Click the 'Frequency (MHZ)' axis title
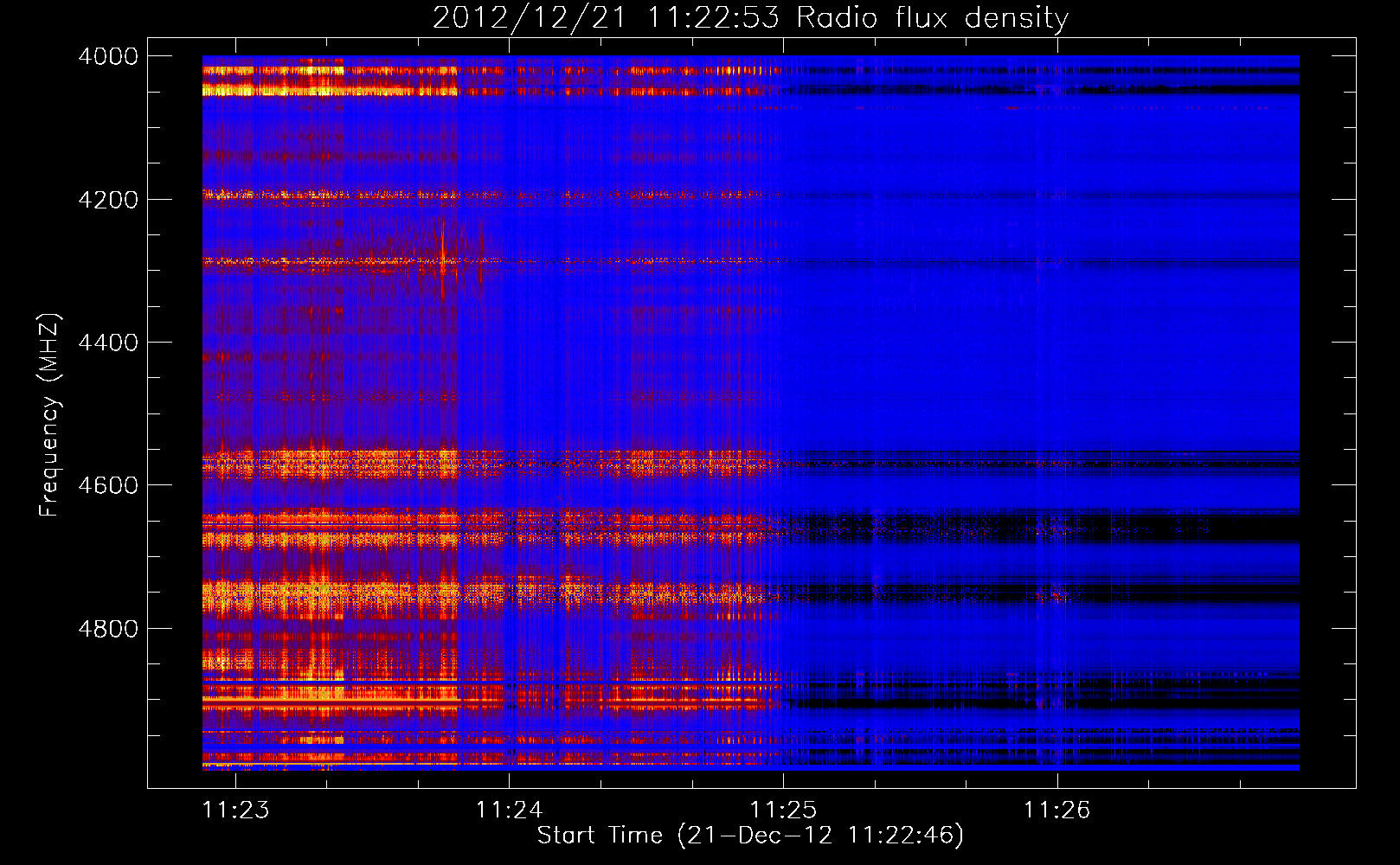1400x865 pixels. [x=50, y=415]
